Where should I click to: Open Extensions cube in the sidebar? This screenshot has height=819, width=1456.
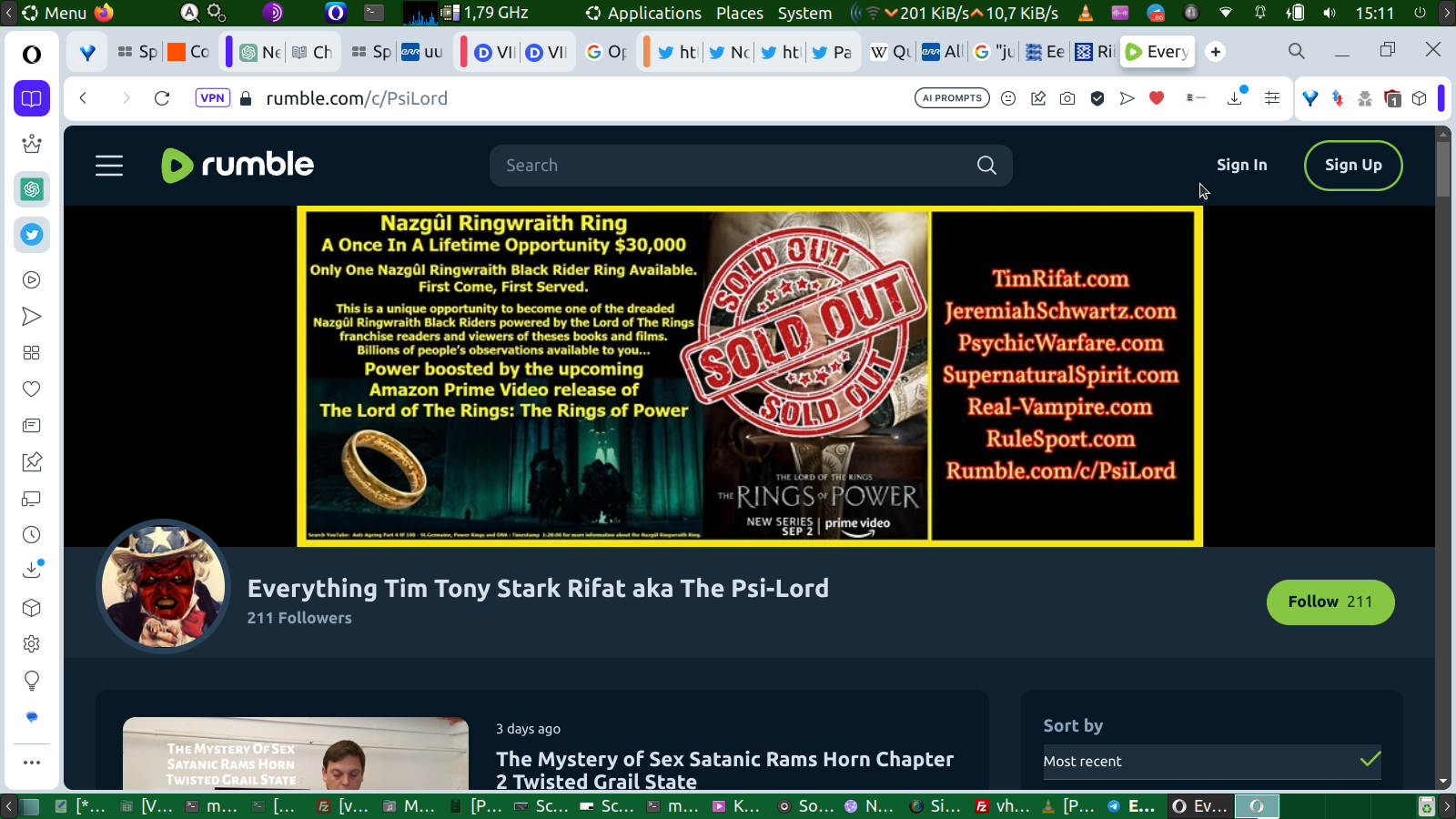[32, 608]
